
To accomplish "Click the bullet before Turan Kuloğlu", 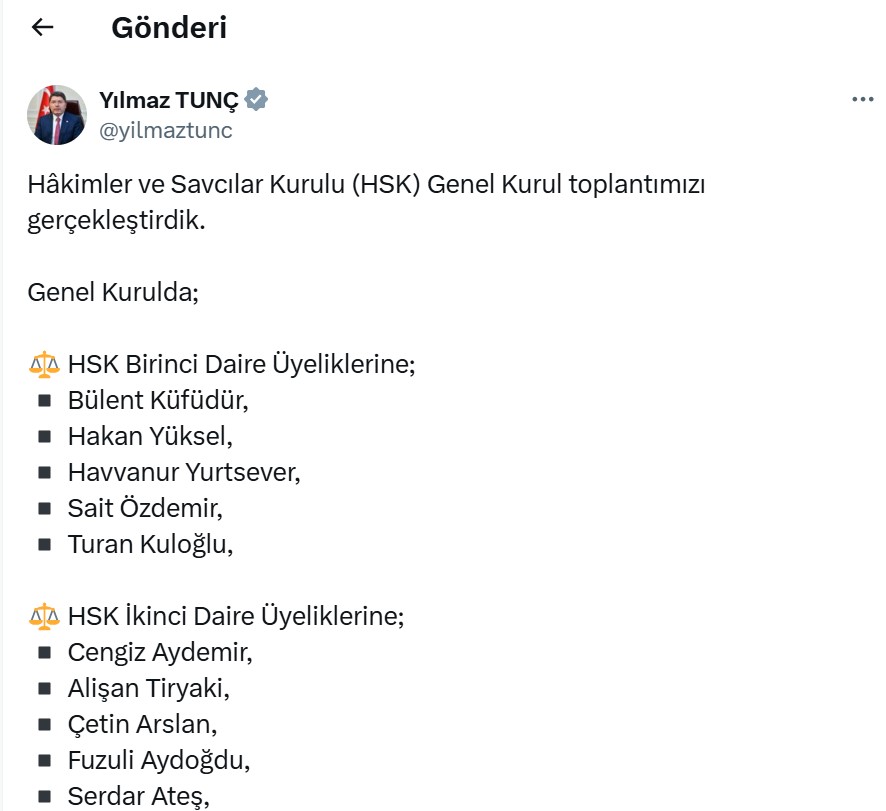I will pyautogui.click(x=44, y=545).
